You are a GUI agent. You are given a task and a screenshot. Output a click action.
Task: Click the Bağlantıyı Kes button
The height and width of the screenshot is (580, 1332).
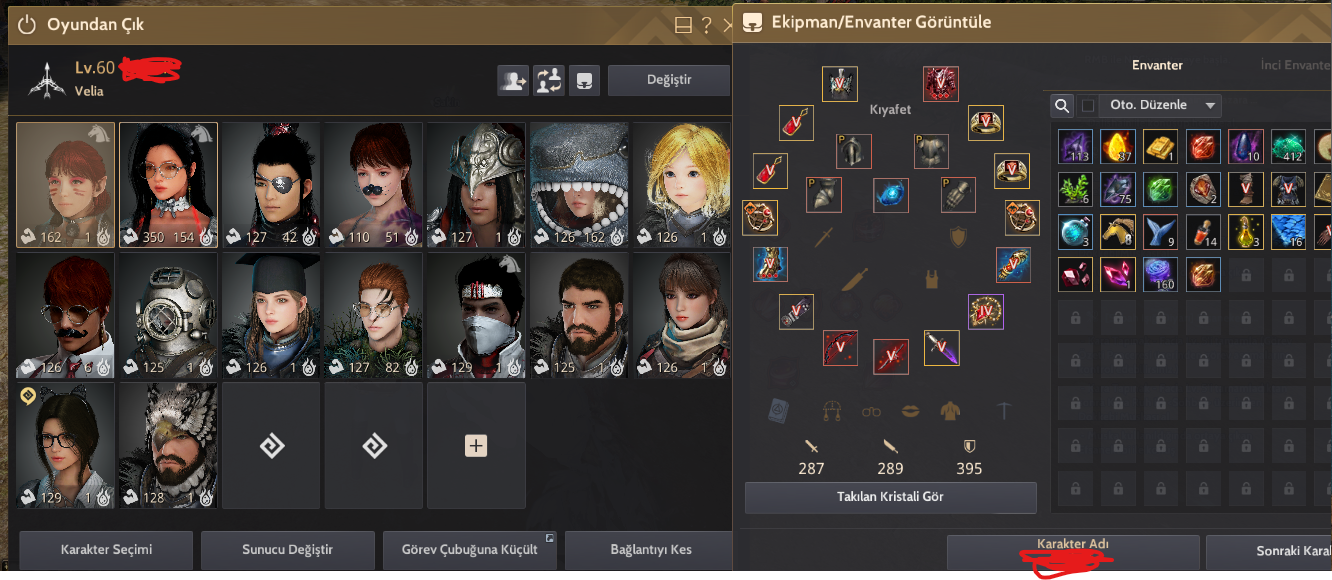point(650,549)
